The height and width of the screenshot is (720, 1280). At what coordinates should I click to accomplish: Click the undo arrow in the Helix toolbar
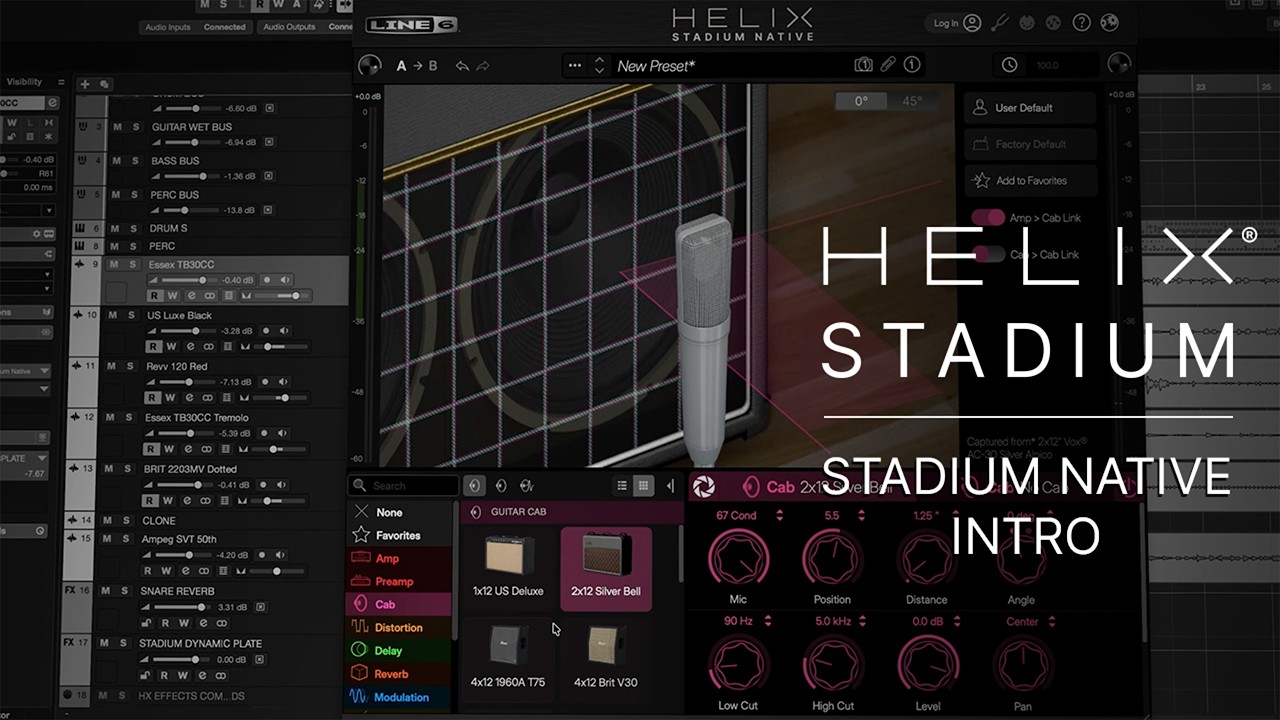(461, 66)
